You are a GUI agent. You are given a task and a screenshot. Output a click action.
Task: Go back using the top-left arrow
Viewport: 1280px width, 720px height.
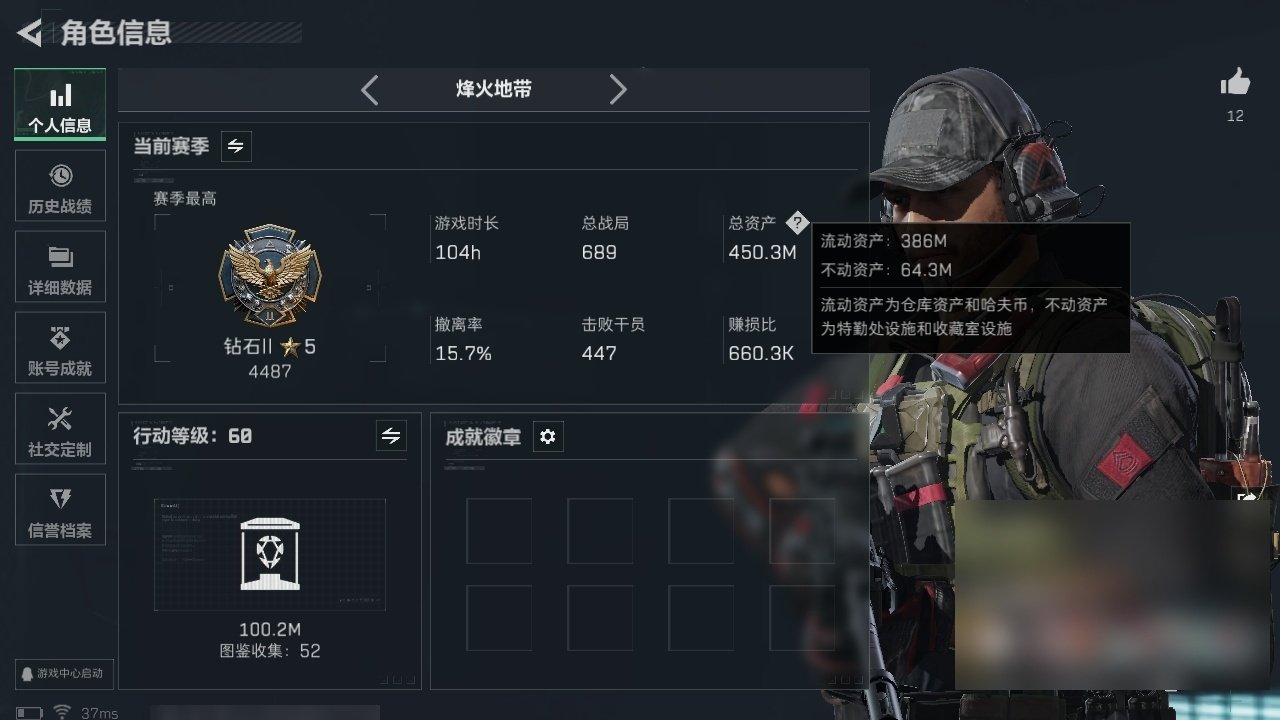click(30, 33)
